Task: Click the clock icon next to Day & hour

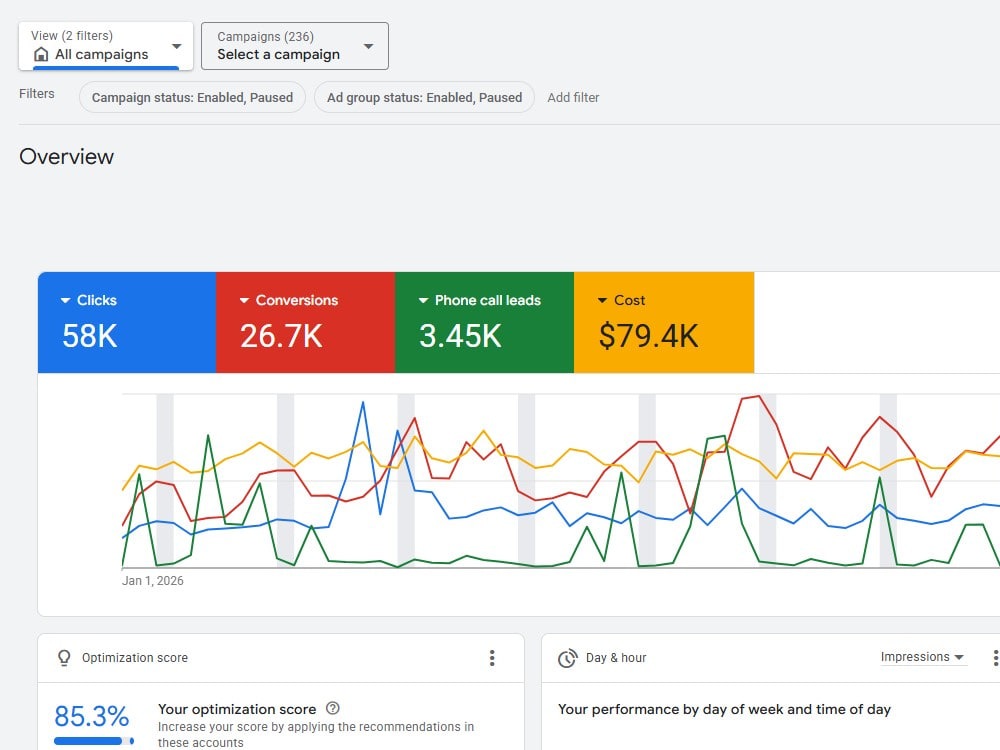Action: [x=567, y=658]
